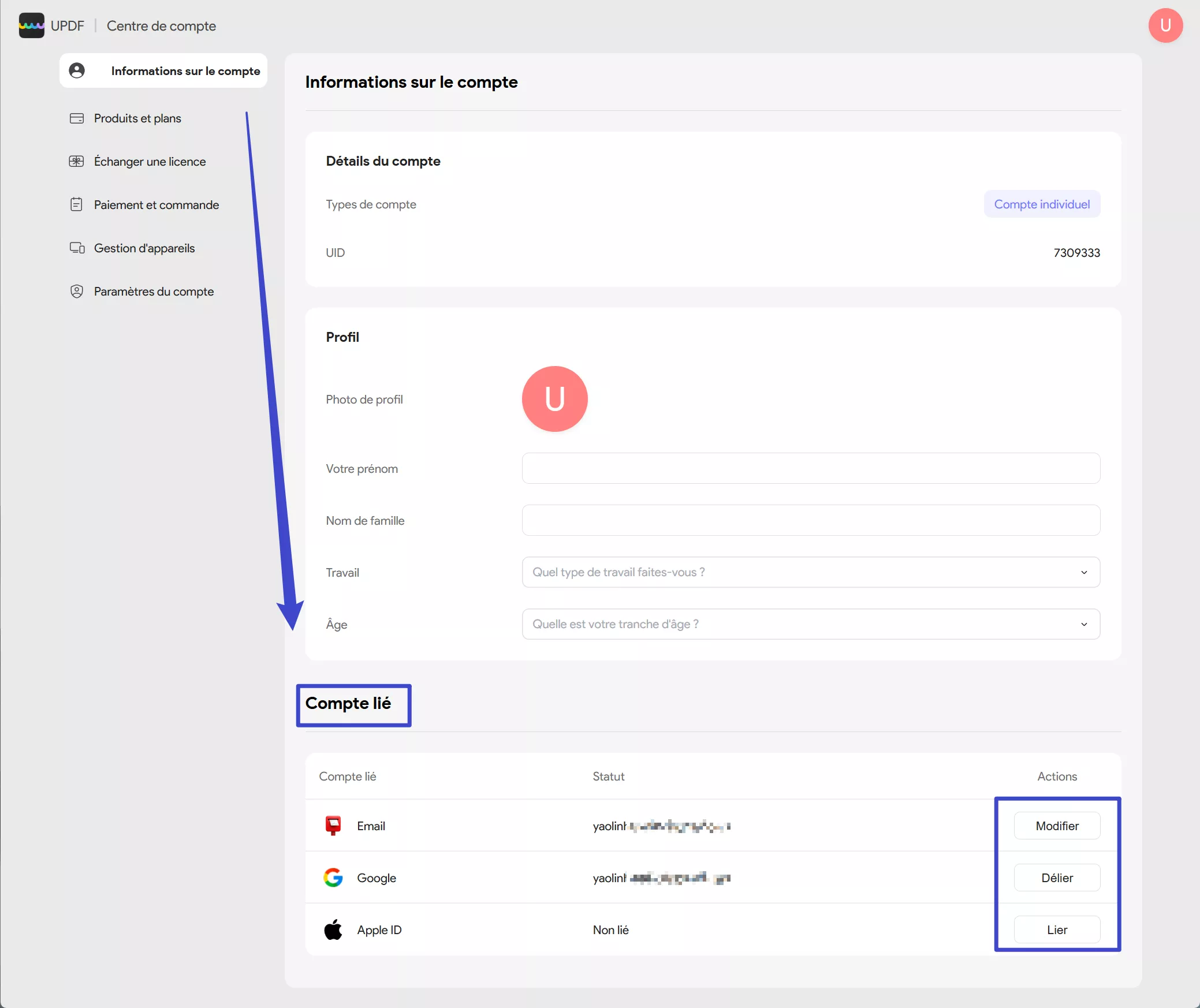Click the Détails du compte heading
Image resolution: width=1200 pixels, height=1008 pixels.
tap(383, 161)
